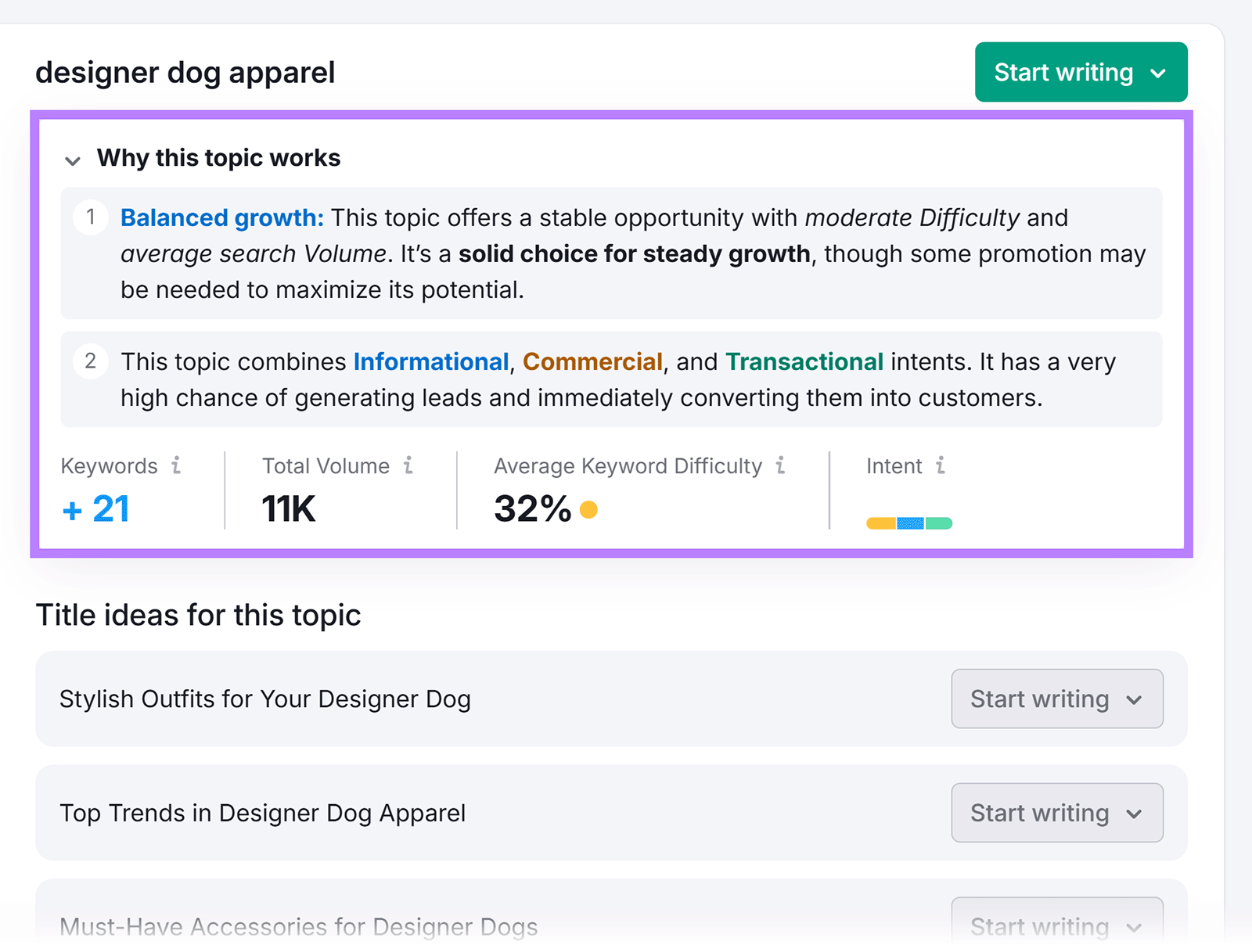
Task: Open the top Start writing dropdown arrow
Action: pyautogui.click(x=1158, y=72)
